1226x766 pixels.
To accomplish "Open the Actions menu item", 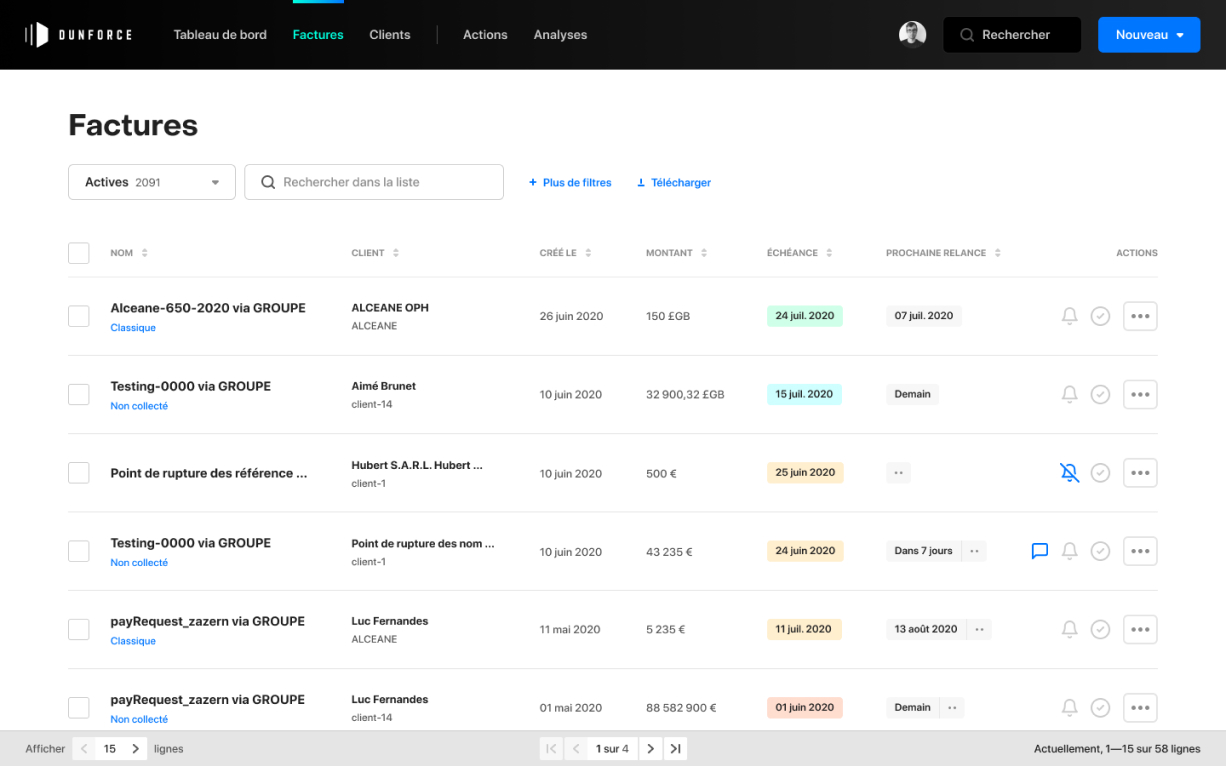I will [x=485, y=35].
